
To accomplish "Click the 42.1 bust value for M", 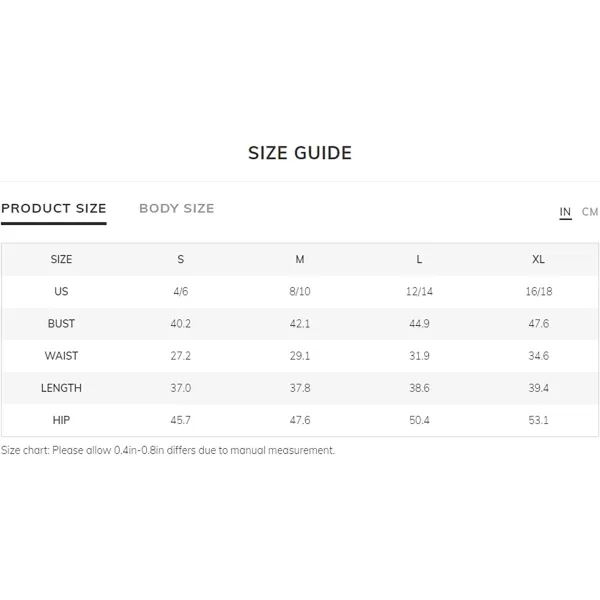I will (300, 324).
